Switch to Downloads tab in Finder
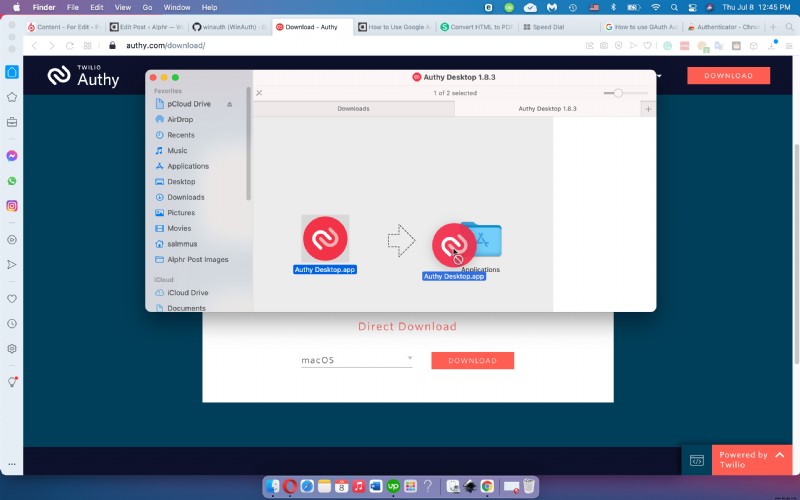 coord(354,109)
